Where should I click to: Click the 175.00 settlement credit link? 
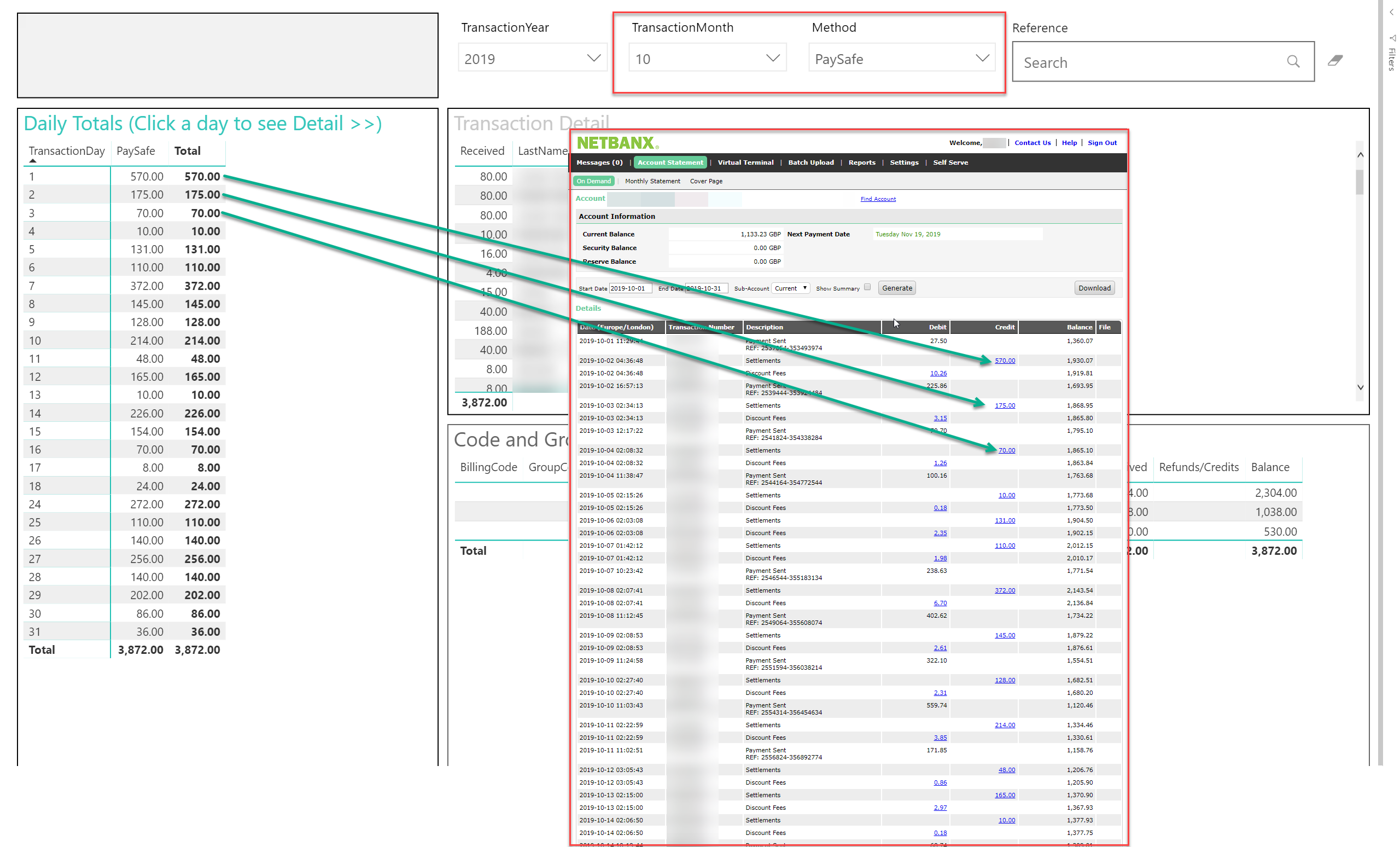[x=1005, y=405]
